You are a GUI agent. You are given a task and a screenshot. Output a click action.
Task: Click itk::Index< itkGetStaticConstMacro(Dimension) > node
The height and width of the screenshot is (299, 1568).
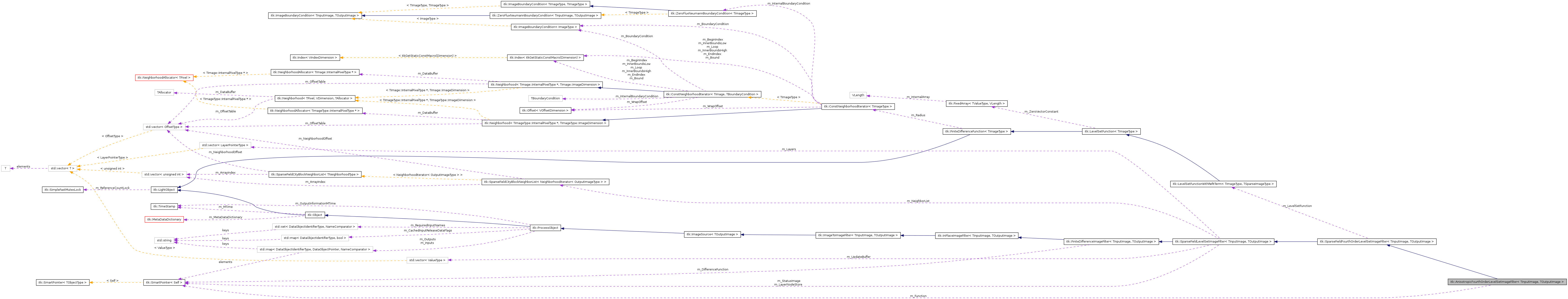(545, 58)
